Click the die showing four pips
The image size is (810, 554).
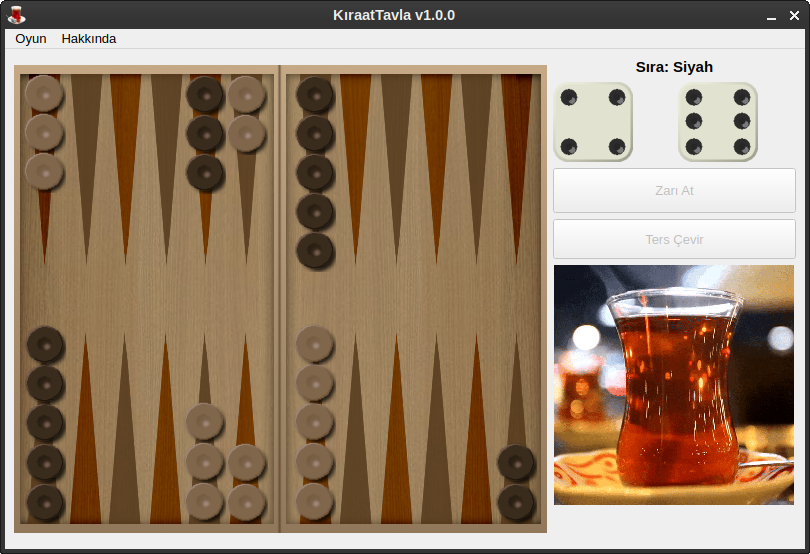pyautogui.click(x=593, y=122)
